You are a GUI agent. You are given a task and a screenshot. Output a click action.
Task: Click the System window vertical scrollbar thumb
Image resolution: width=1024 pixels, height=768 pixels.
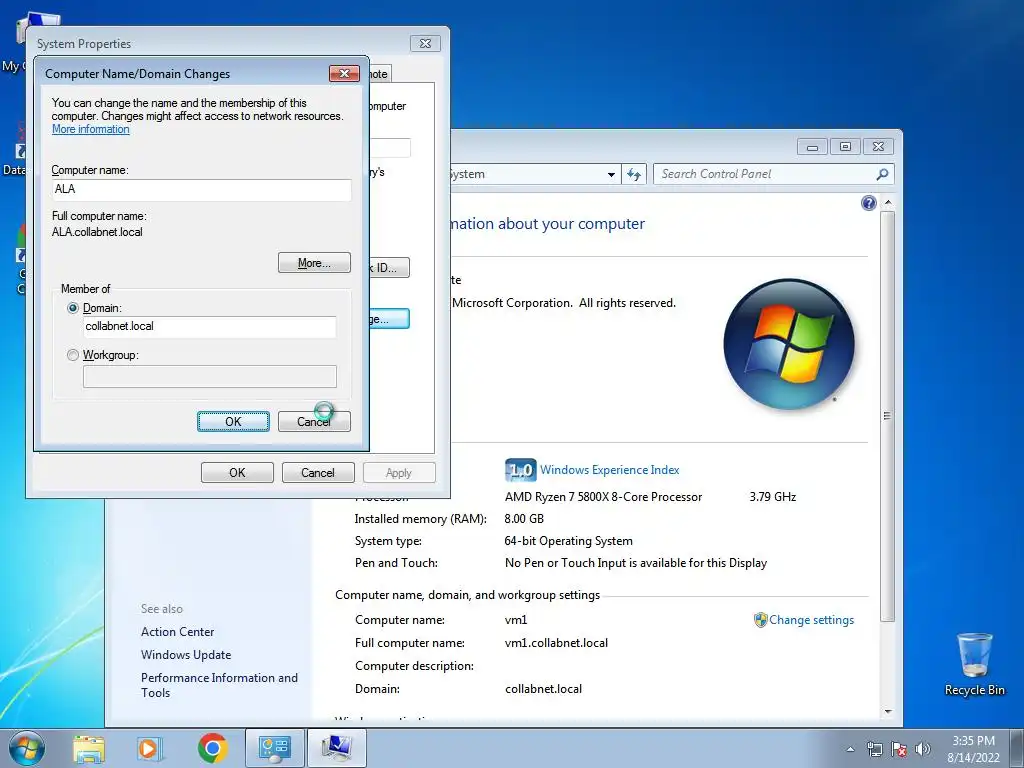pyautogui.click(x=888, y=416)
